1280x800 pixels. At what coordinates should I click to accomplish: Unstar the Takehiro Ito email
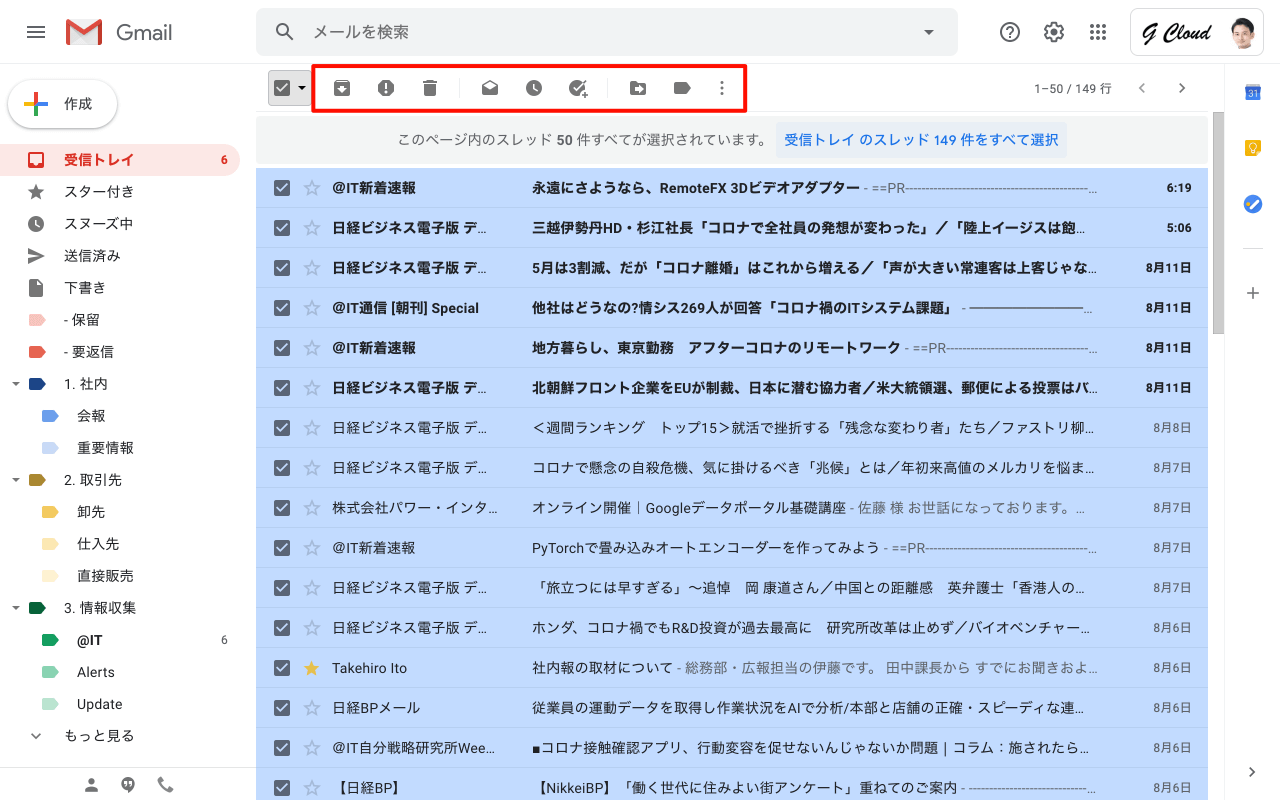pos(311,668)
